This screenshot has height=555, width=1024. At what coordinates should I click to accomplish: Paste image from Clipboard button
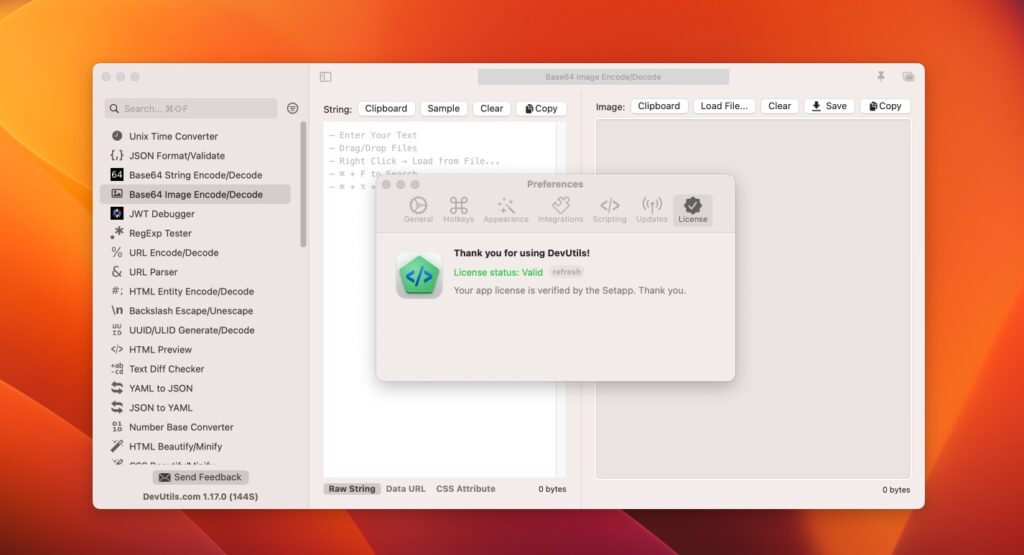659,106
